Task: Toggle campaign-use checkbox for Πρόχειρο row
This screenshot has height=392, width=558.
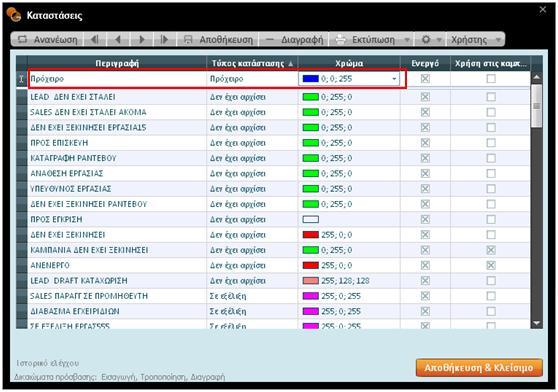Action: click(491, 79)
